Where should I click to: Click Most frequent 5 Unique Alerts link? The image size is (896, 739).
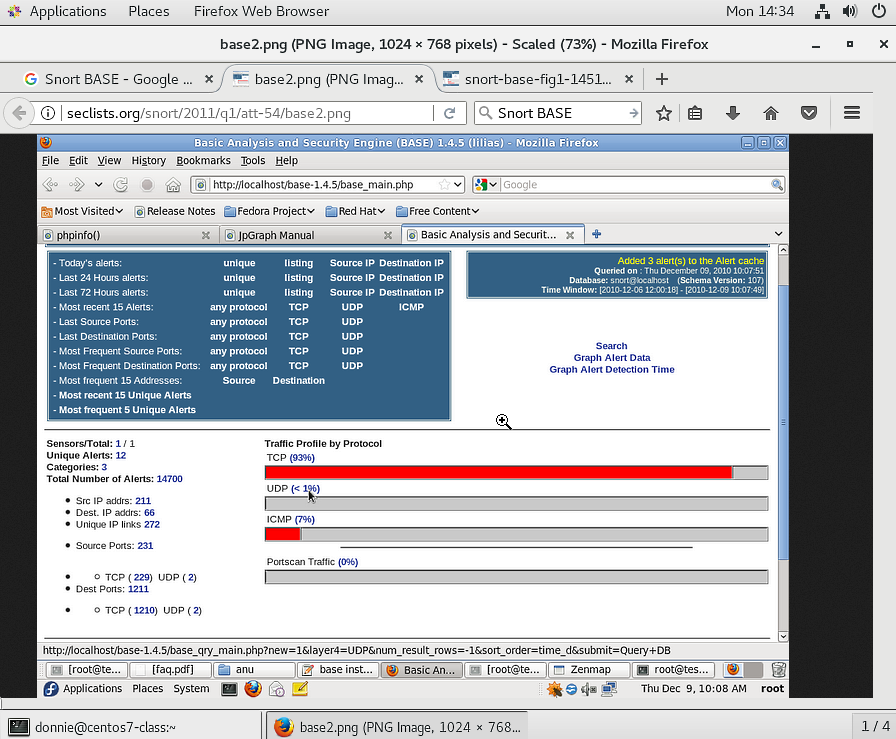tap(127, 410)
